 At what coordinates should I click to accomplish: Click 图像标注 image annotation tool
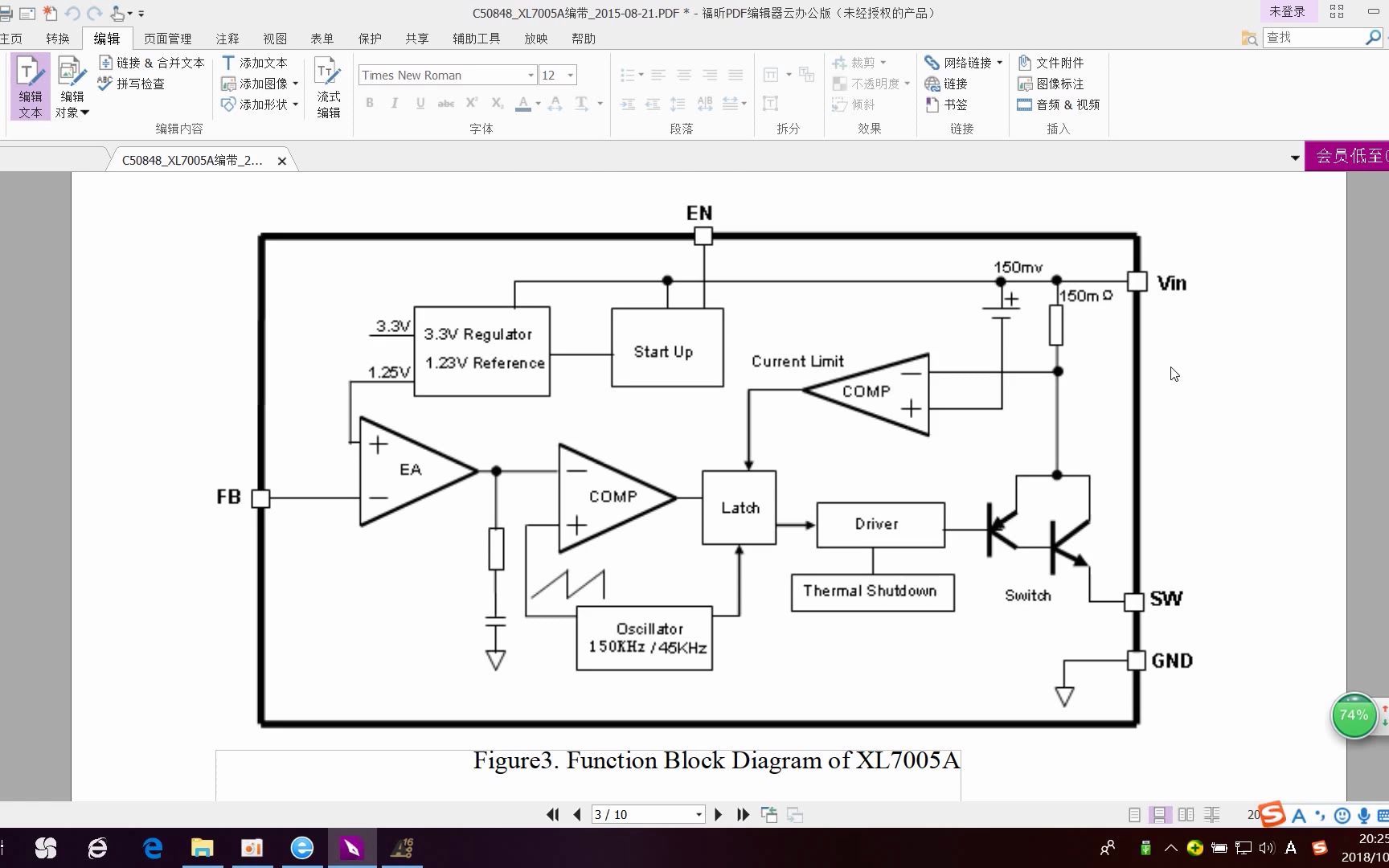pos(1051,84)
